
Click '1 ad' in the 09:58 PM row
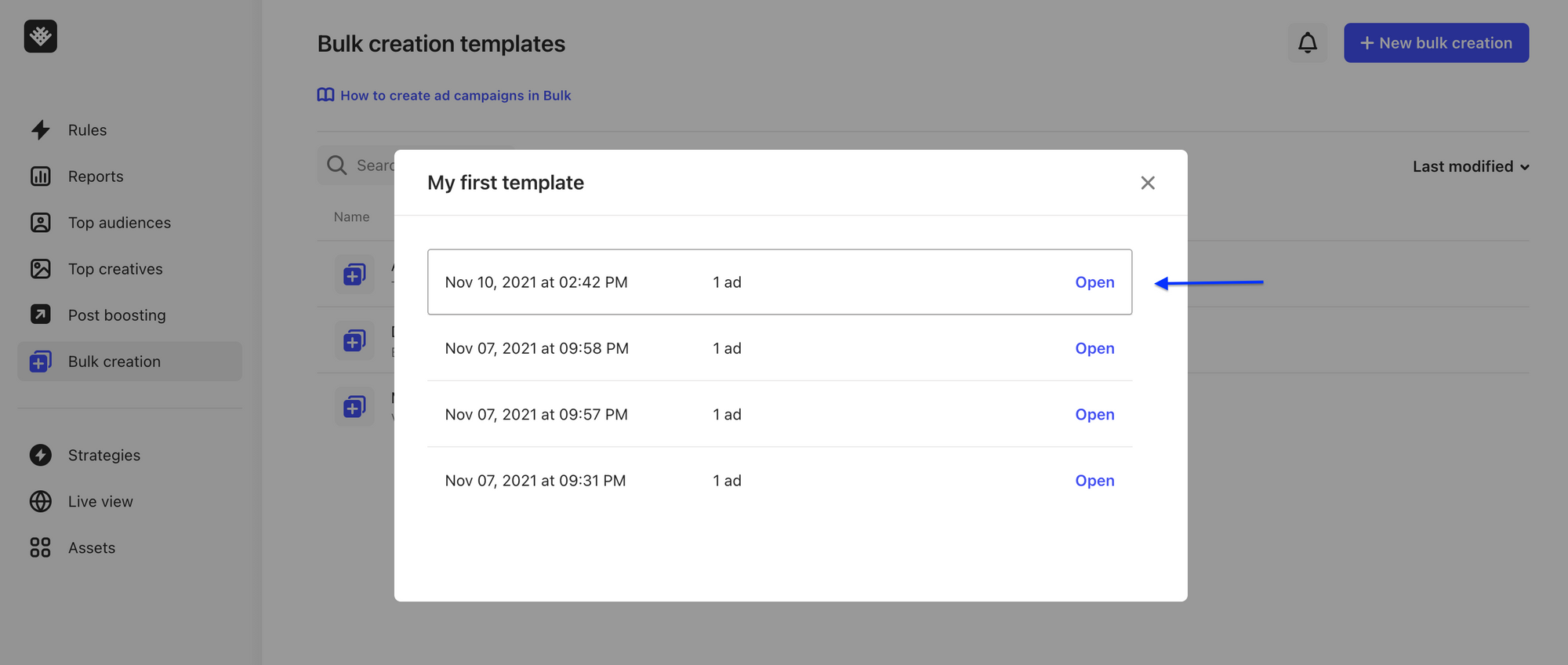pos(727,348)
